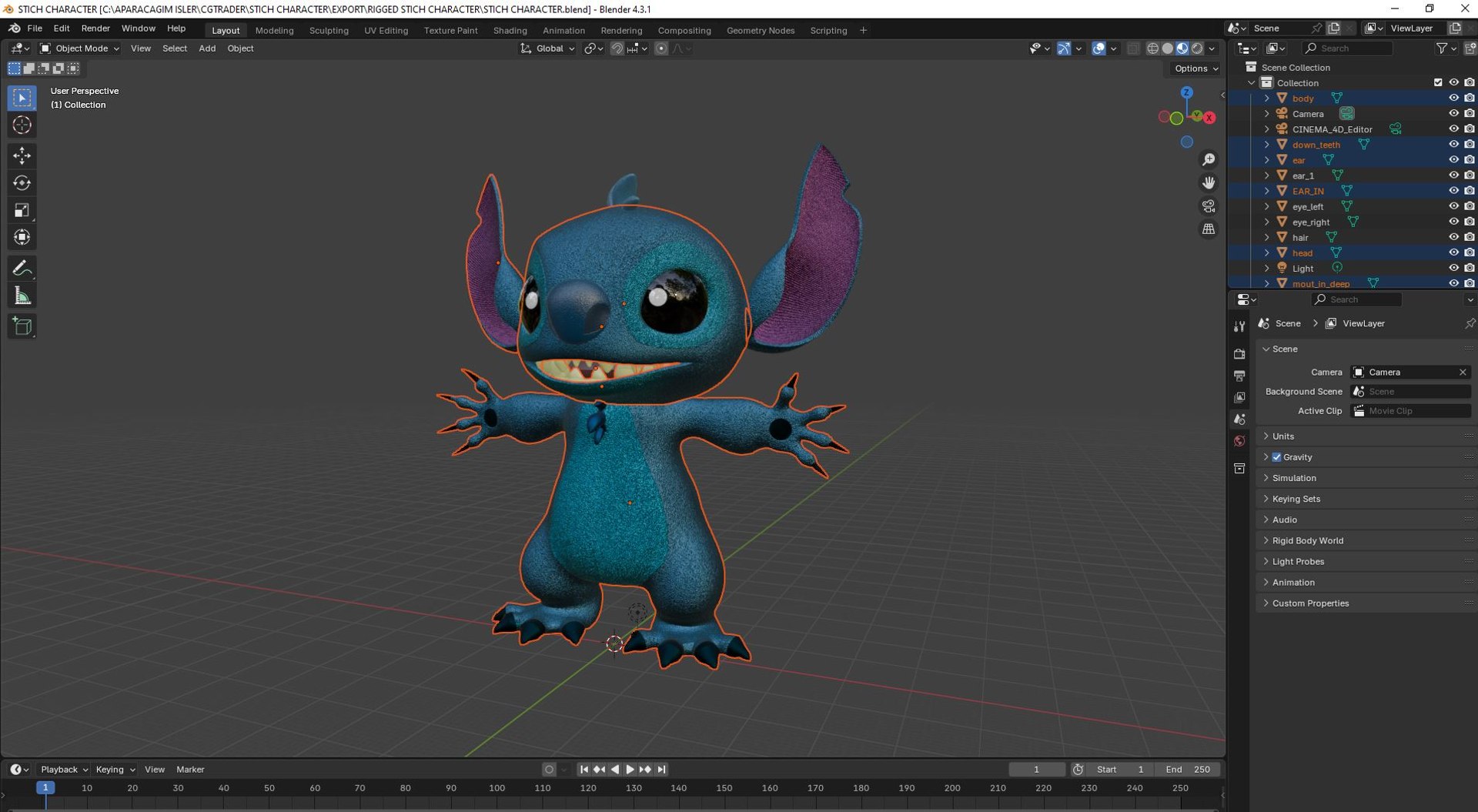Open the View Layer properties tab
Screen dimensions: 1478x812
click(x=1239, y=397)
